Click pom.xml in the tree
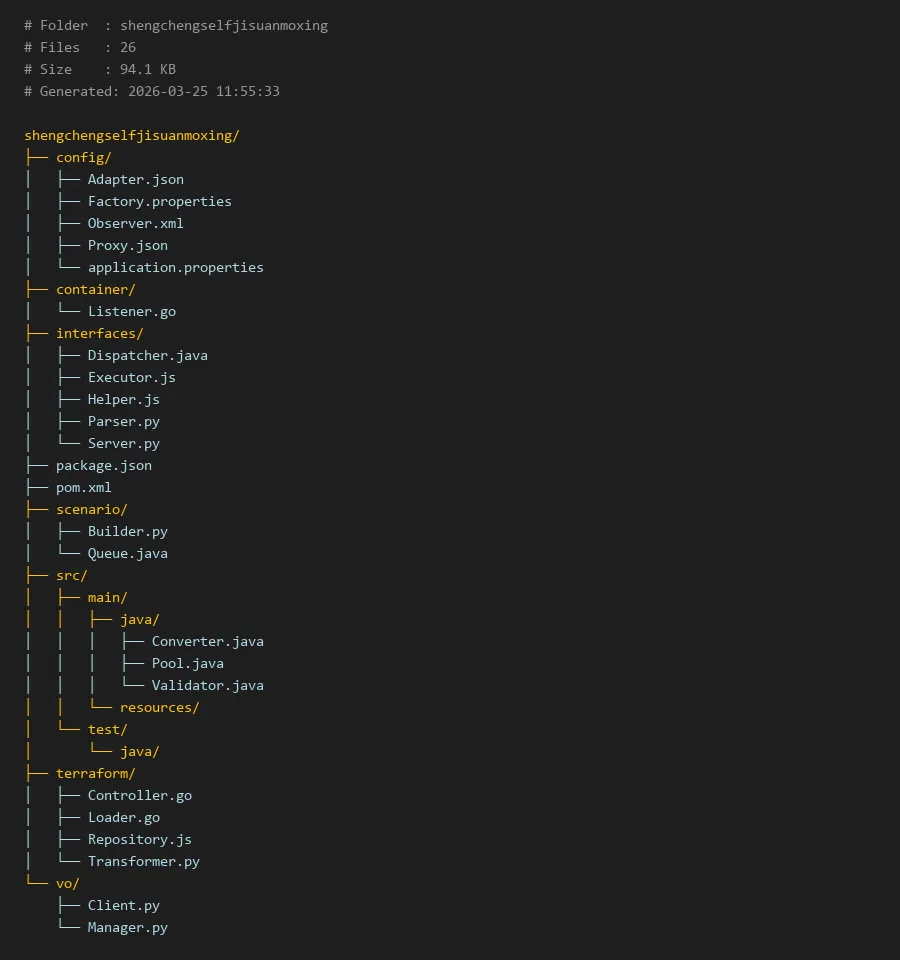Screen dimensions: 900x960 [83, 488]
